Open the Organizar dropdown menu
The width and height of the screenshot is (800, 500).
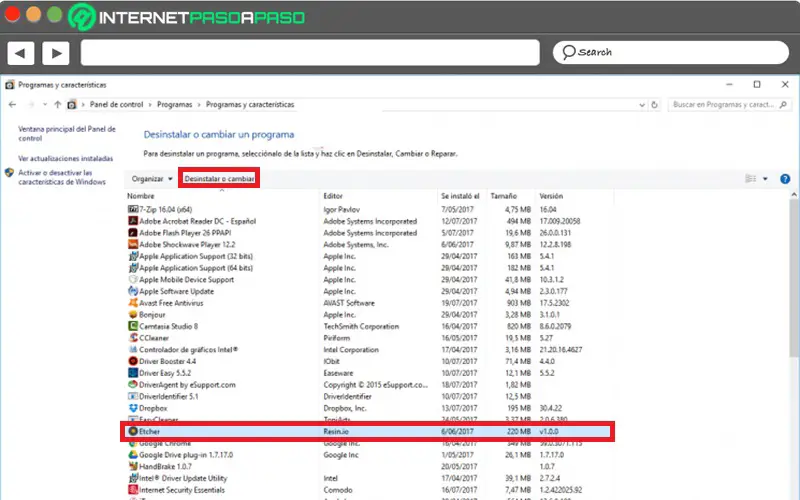152,179
